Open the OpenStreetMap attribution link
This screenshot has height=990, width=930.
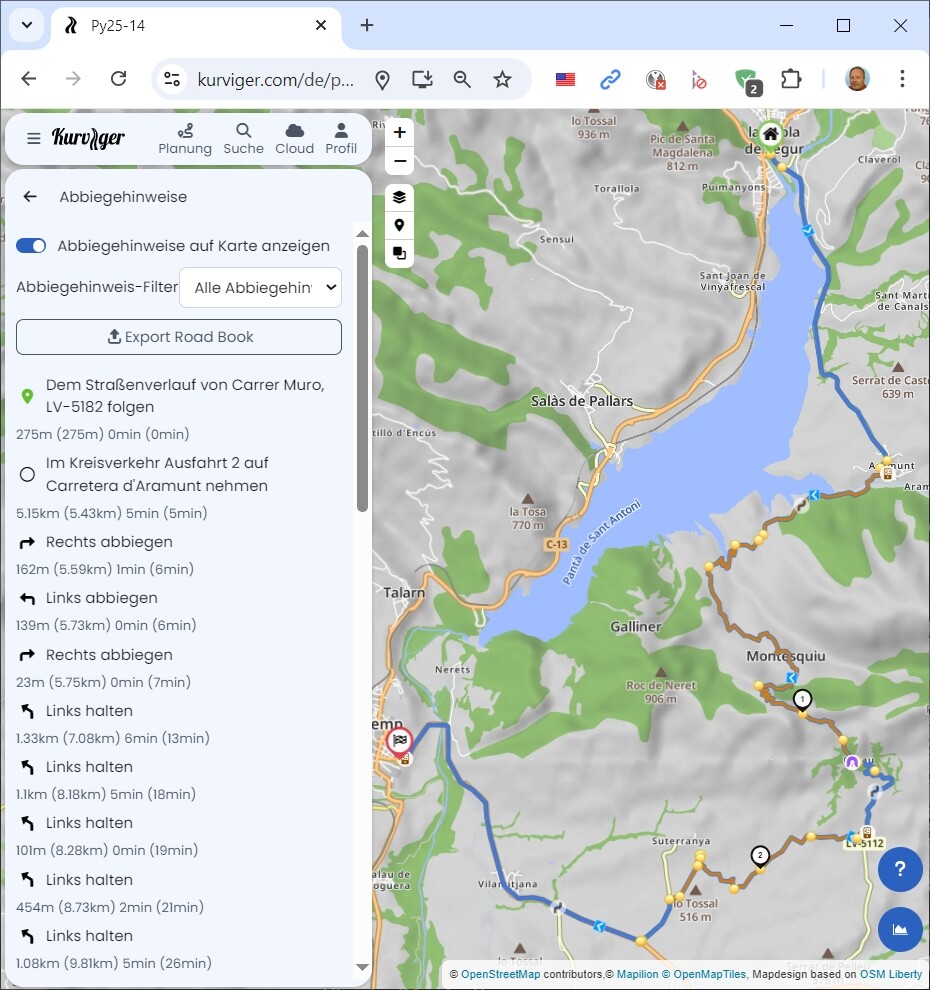[500, 974]
